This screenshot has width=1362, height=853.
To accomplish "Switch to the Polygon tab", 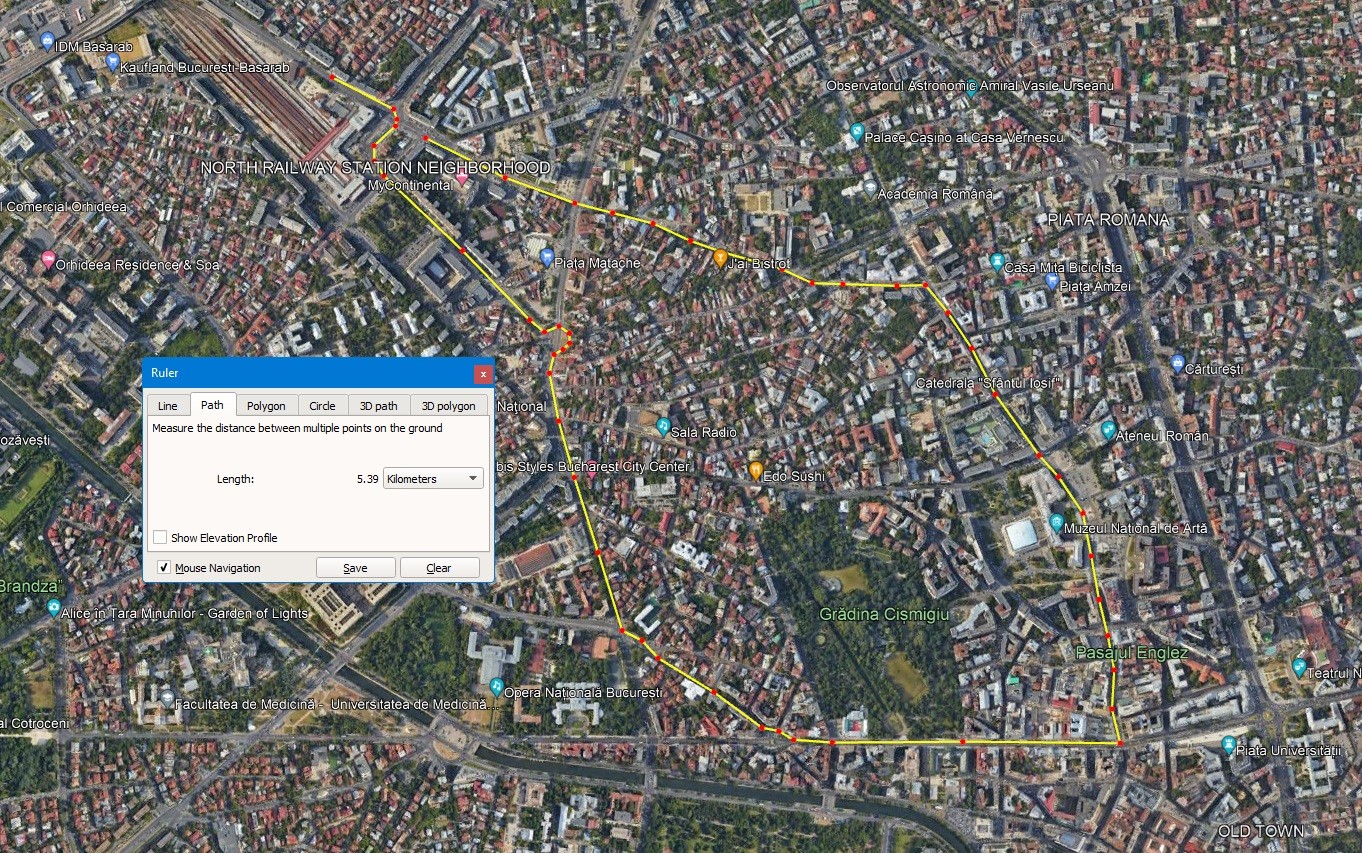I will click(x=266, y=405).
